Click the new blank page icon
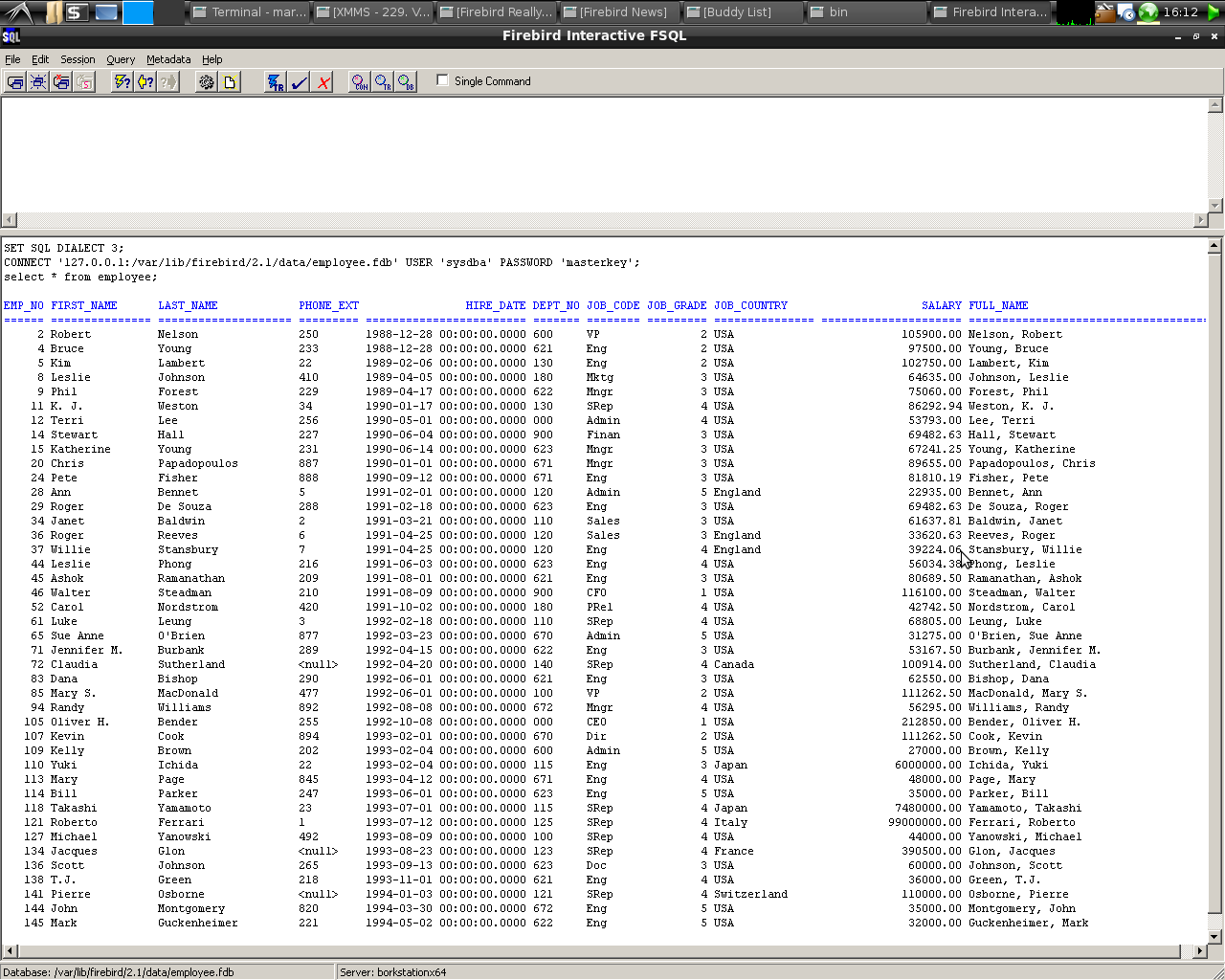Image resolution: width=1225 pixels, height=980 pixels. coord(230,82)
